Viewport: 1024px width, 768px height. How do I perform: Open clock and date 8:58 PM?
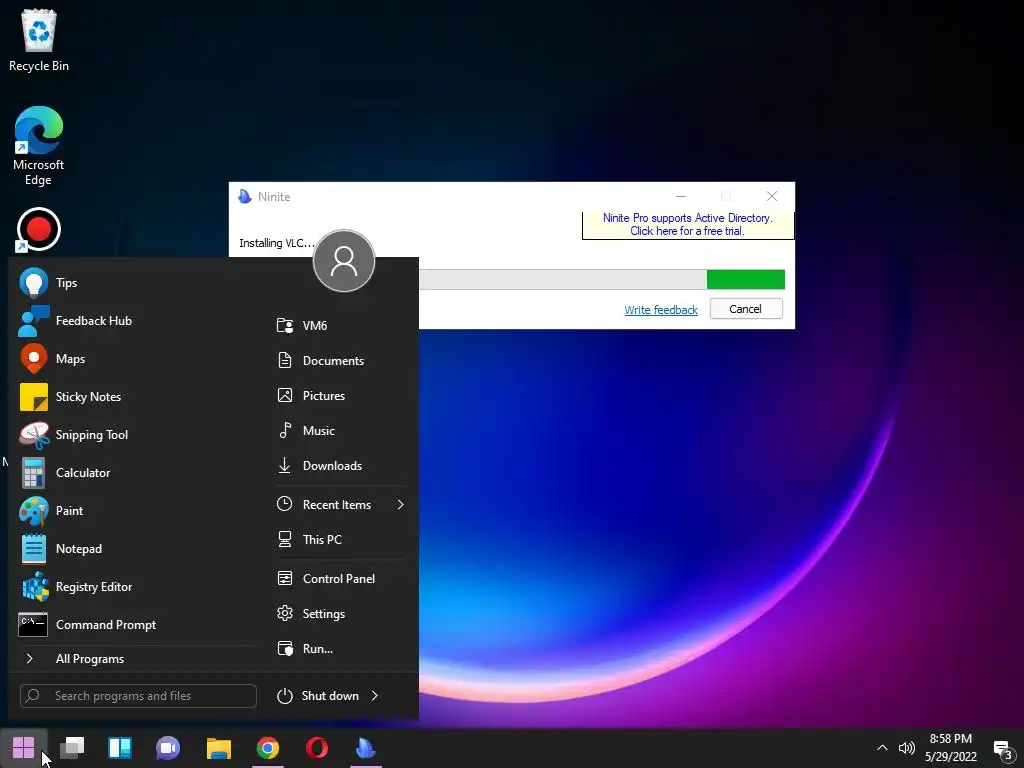pyautogui.click(x=951, y=748)
